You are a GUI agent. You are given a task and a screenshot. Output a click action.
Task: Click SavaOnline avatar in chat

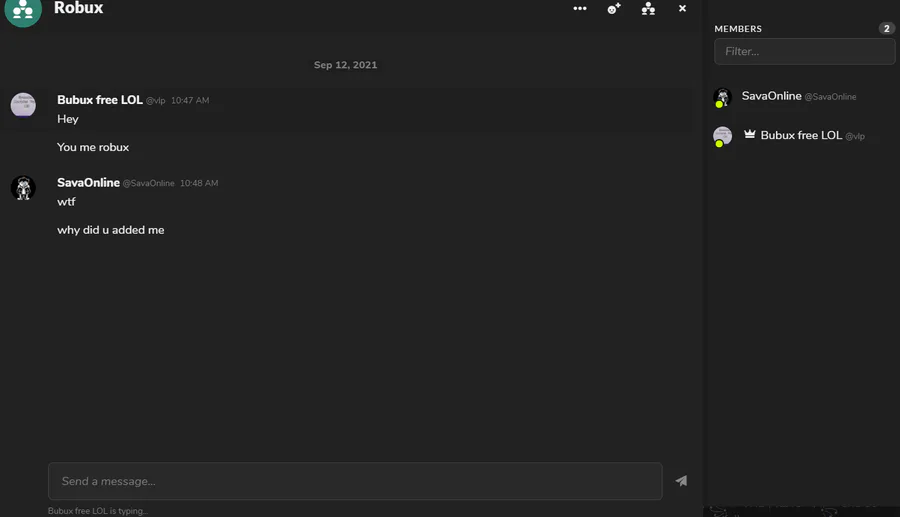[23, 188]
